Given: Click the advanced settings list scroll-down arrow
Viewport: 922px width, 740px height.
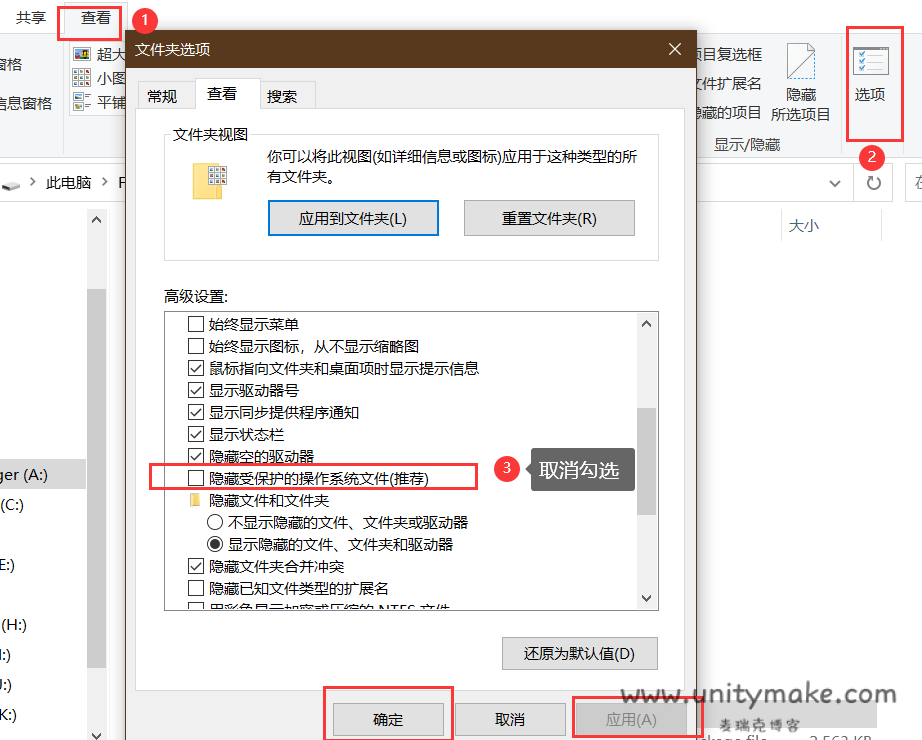Looking at the screenshot, I should click(646, 596).
